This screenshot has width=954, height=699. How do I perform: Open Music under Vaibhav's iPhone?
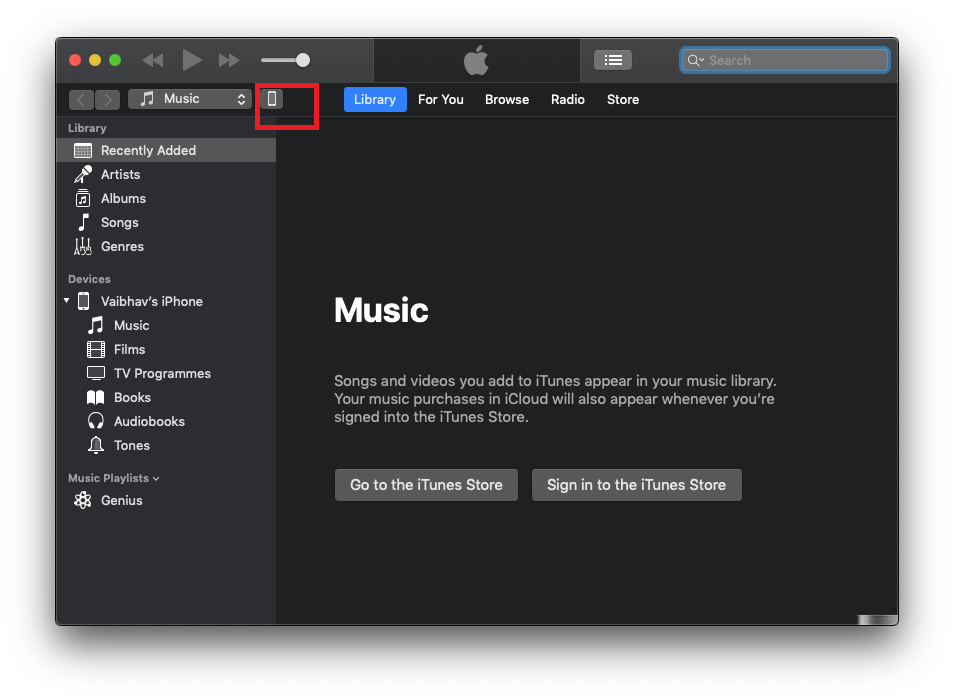(x=131, y=325)
